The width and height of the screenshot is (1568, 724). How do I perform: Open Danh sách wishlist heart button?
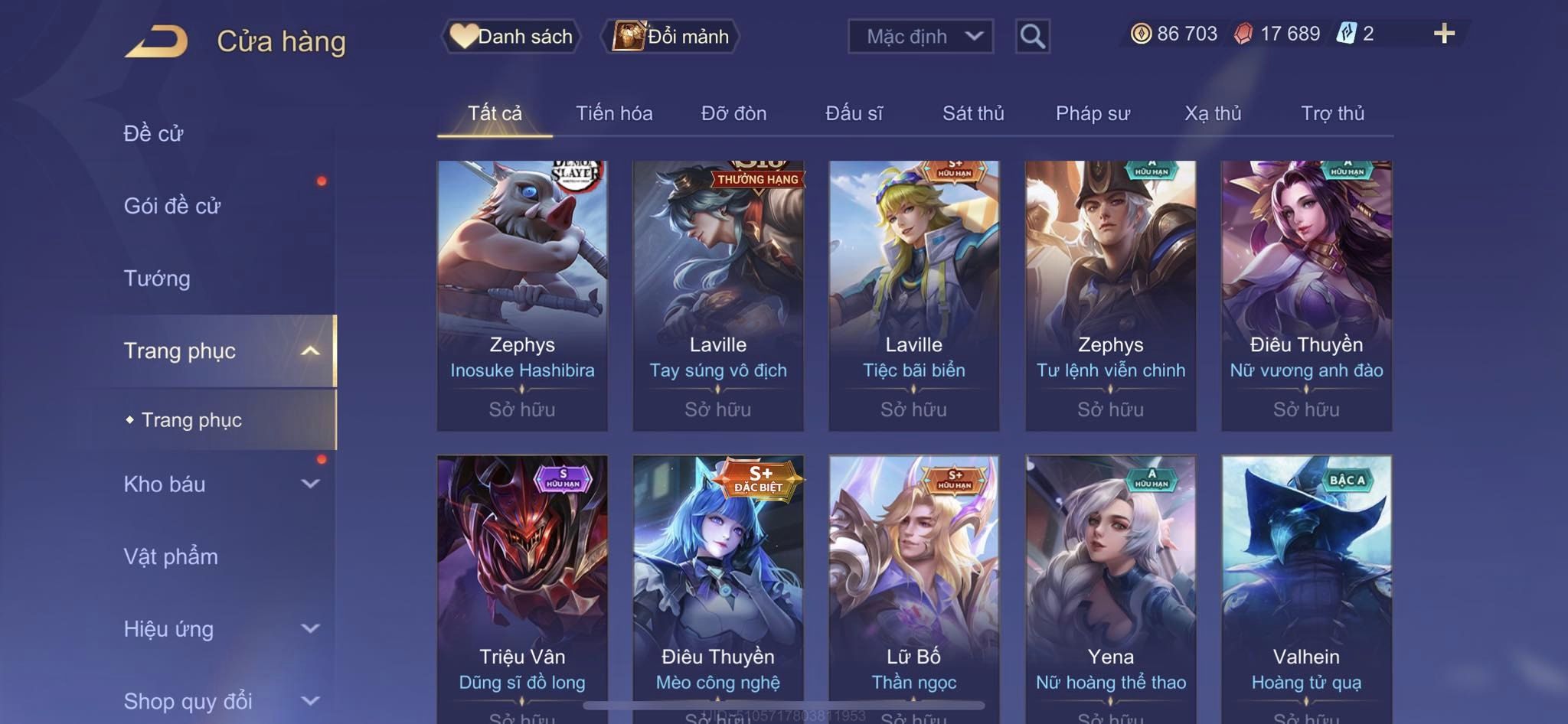[511, 36]
